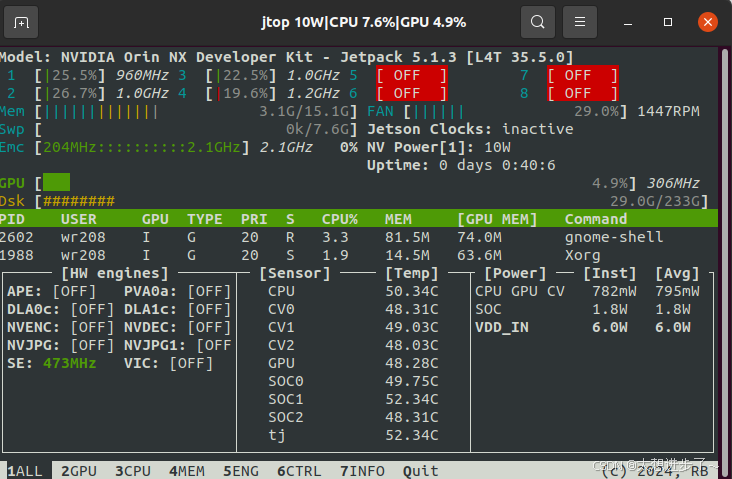Click the CPU% column header
Viewport: 732px width, 479px height.
point(340,219)
